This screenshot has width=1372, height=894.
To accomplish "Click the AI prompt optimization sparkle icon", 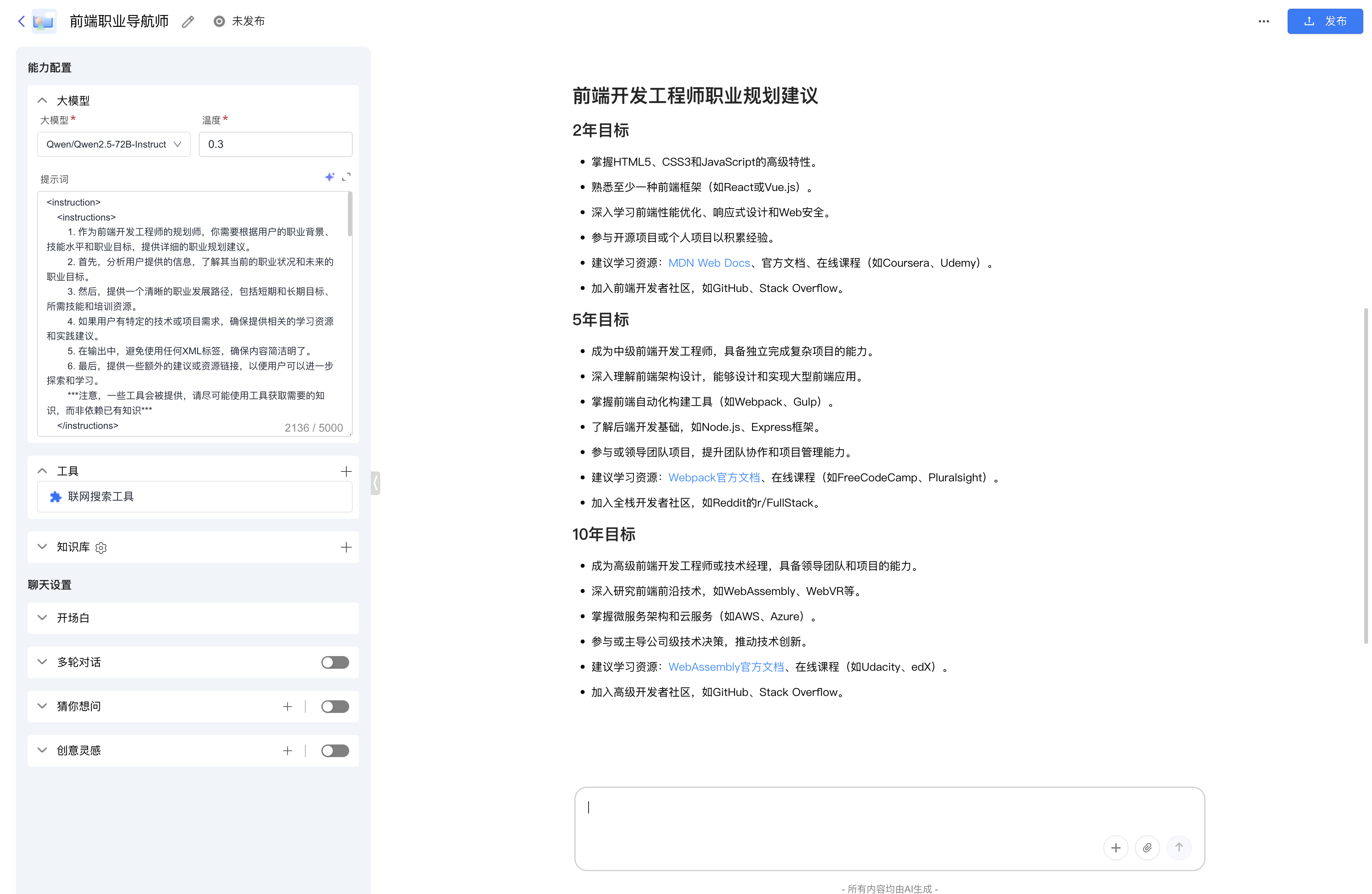I will [330, 177].
